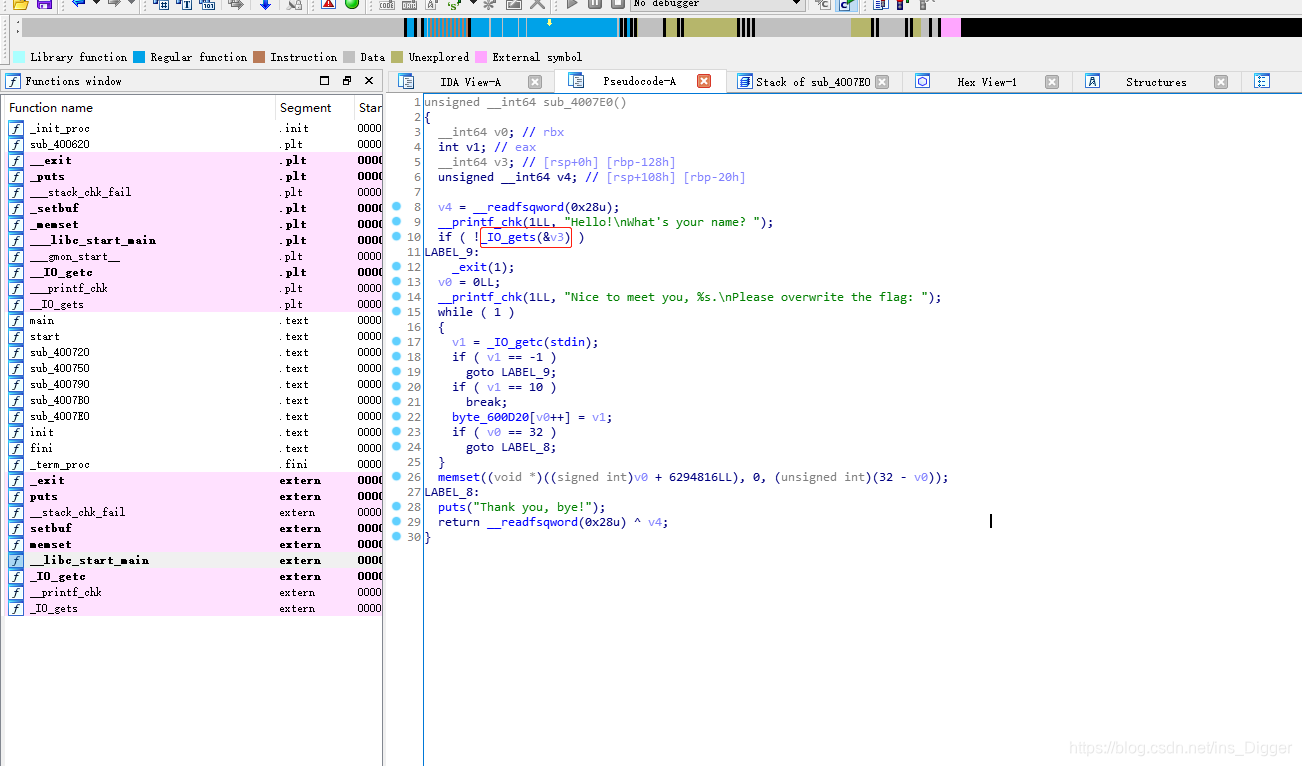Click the function icon beside sub_400620
Screen dimensions: 1302x766
[x=15, y=144]
